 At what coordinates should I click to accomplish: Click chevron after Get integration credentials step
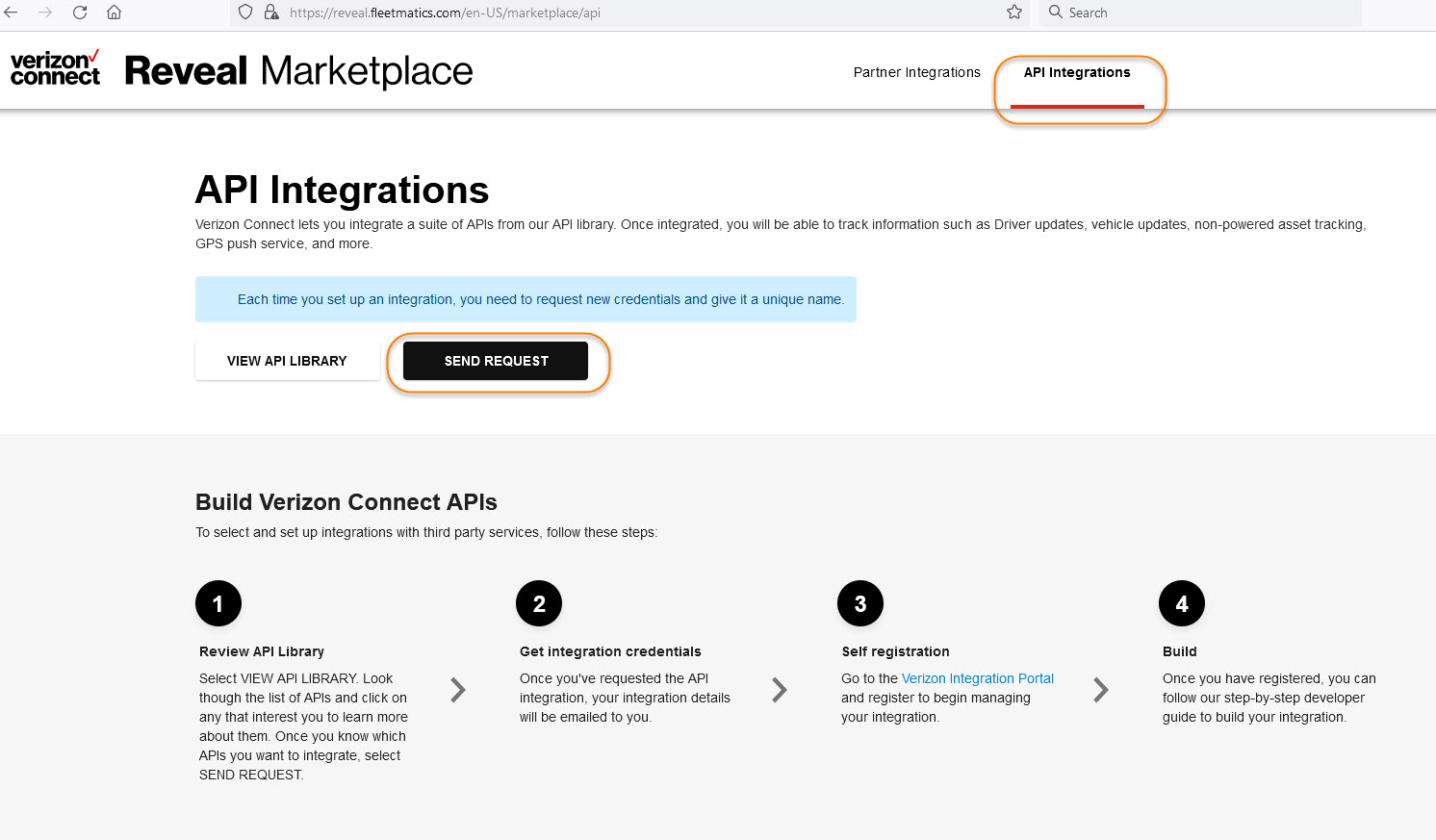(x=780, y=689)
